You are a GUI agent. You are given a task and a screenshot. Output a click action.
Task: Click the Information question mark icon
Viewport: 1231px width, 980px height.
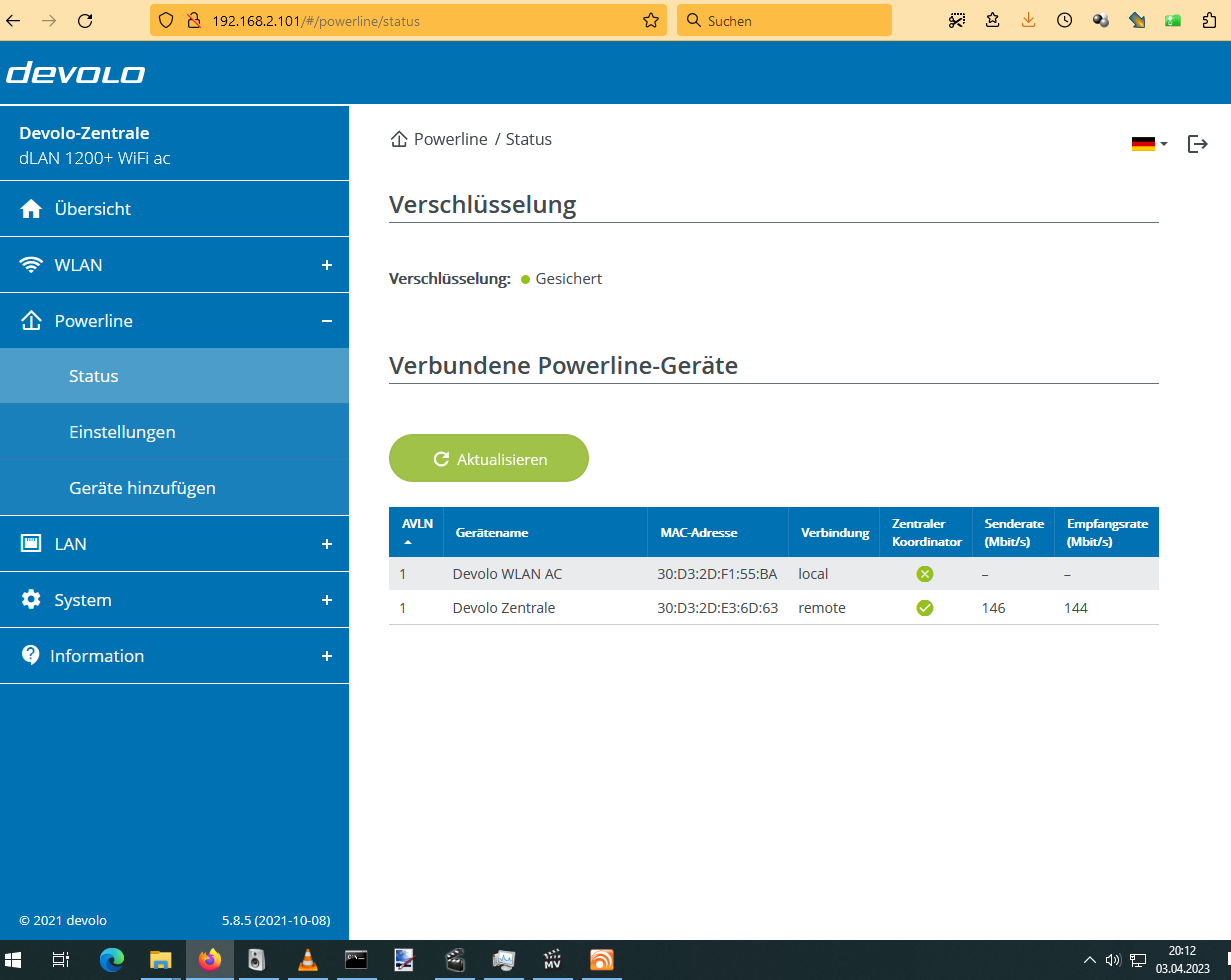click(x=30, y=655)
